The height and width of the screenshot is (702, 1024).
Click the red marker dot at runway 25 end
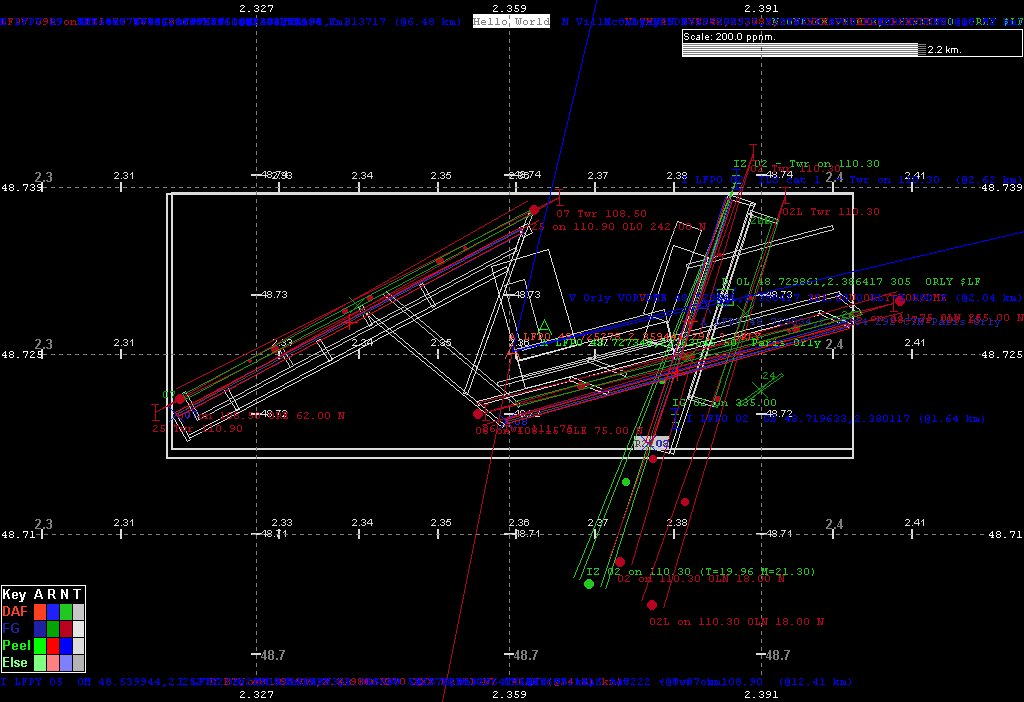[x=180, y=399]
